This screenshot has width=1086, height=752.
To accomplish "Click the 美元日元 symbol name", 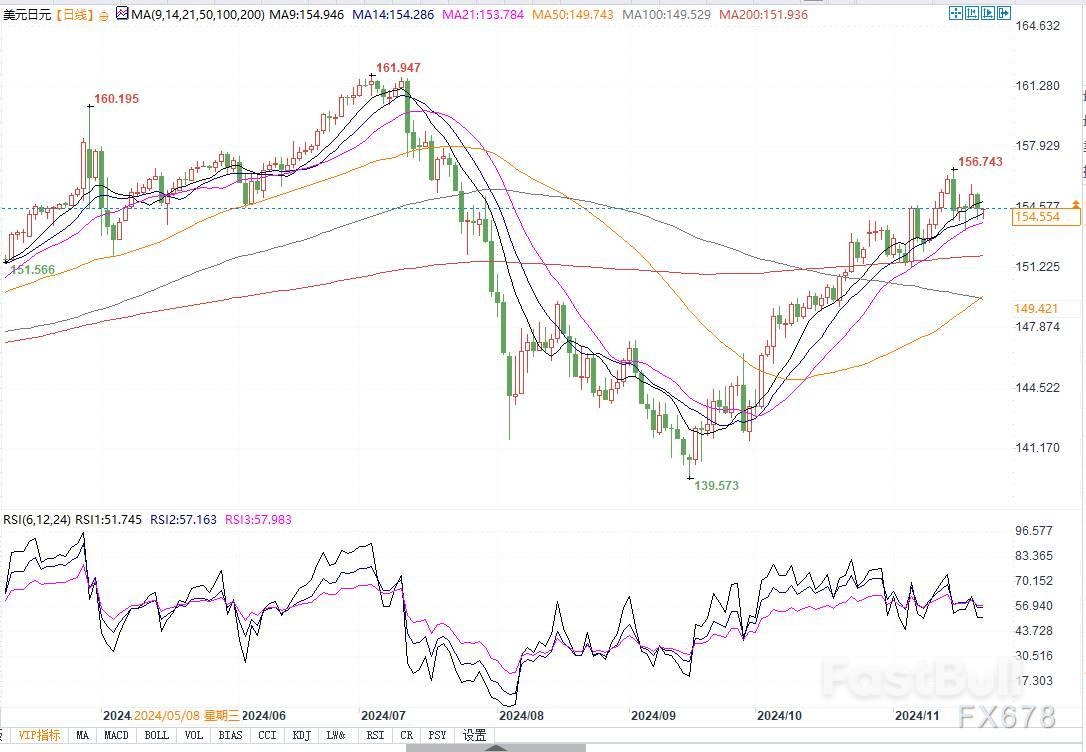I will [x=27, y=15].
